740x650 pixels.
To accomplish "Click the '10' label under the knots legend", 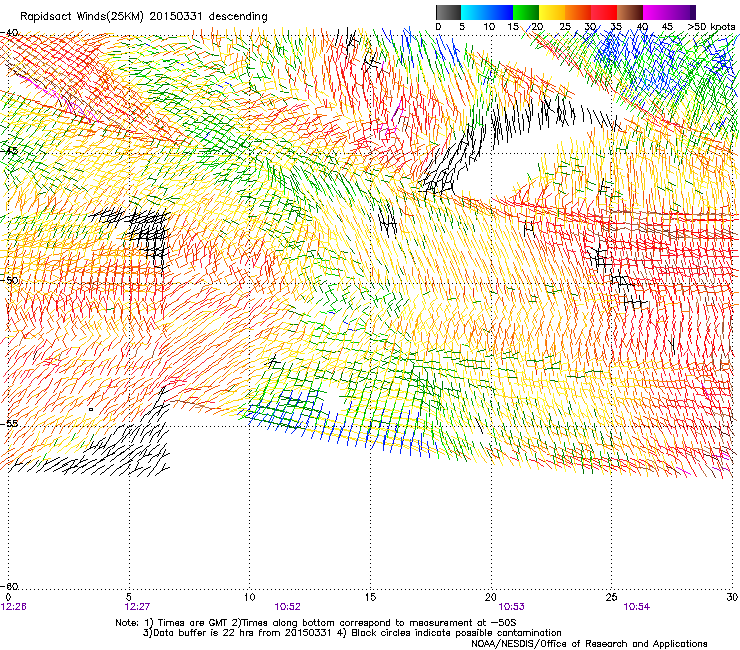I will (x=489, y=27).
